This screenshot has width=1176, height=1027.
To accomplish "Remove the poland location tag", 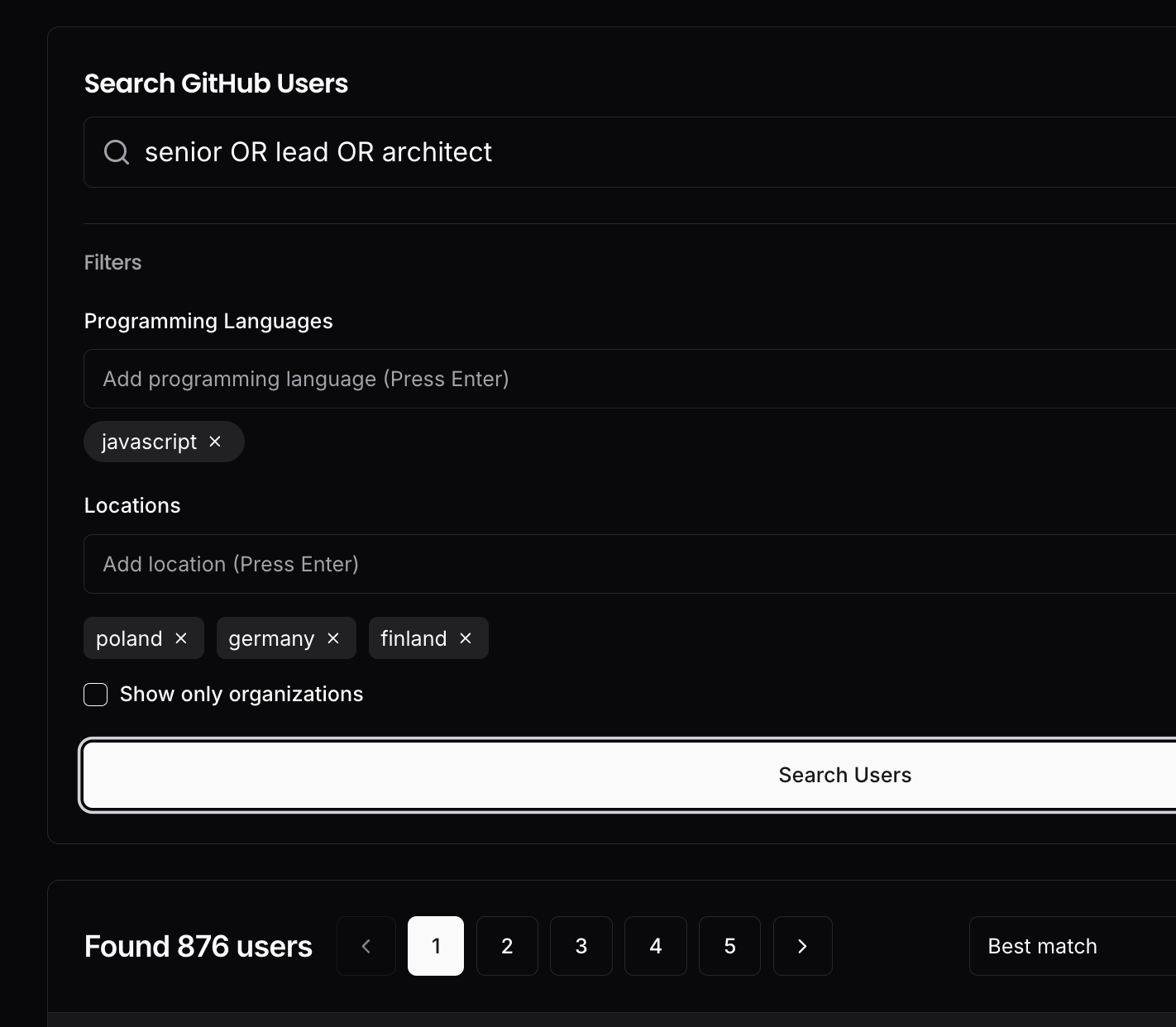I will point(181,638).
